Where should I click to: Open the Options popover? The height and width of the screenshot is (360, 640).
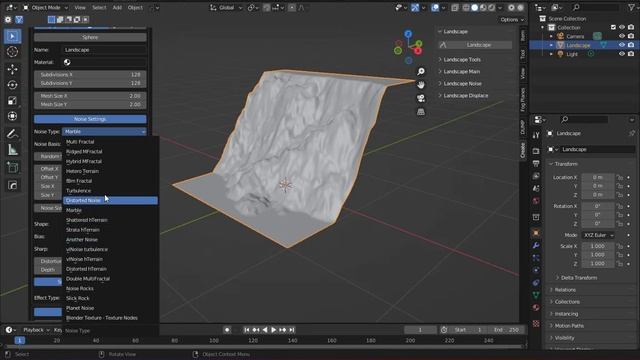(512, 20)
